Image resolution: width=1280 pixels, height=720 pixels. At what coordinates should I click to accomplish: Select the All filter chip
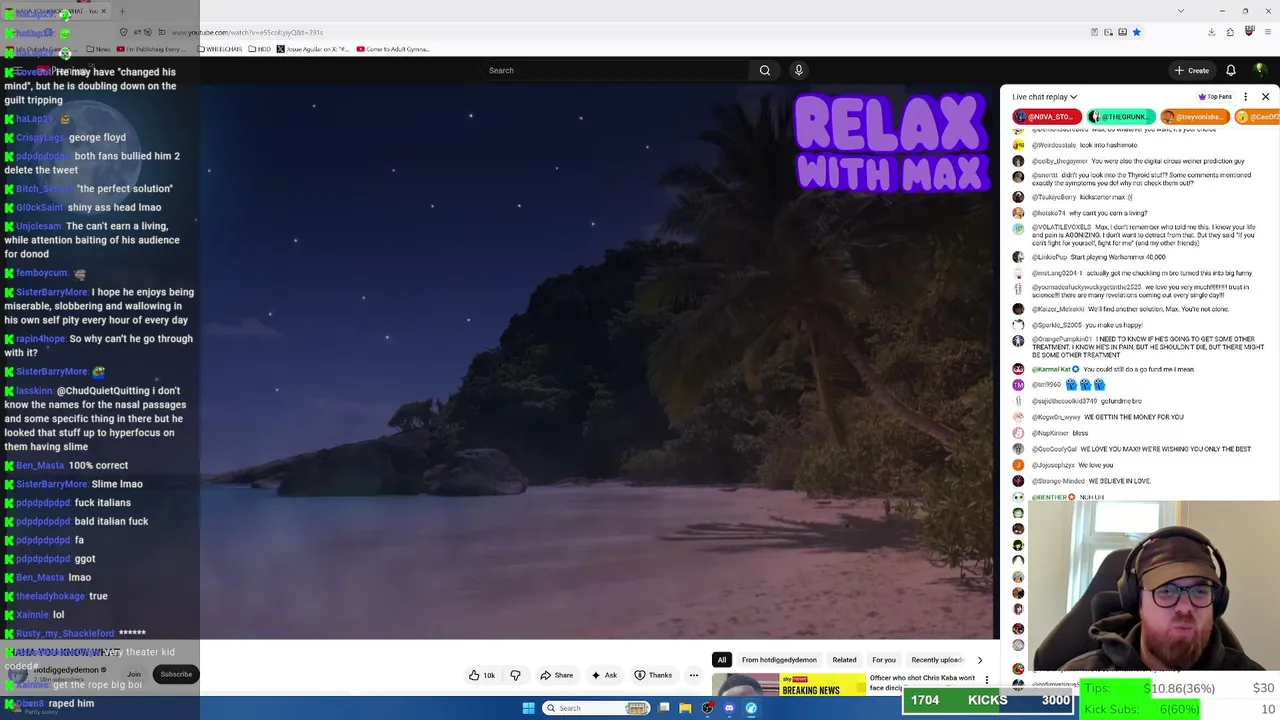click(x=721, y=660)
